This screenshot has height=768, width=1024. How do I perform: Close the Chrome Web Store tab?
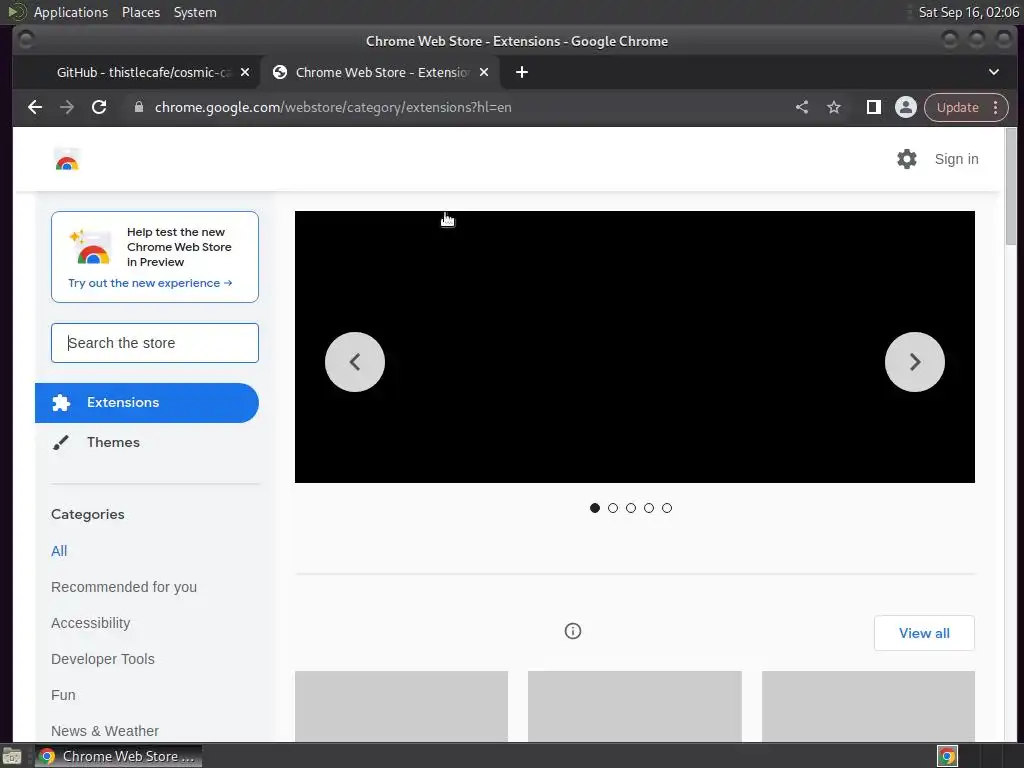coord(484,72)
